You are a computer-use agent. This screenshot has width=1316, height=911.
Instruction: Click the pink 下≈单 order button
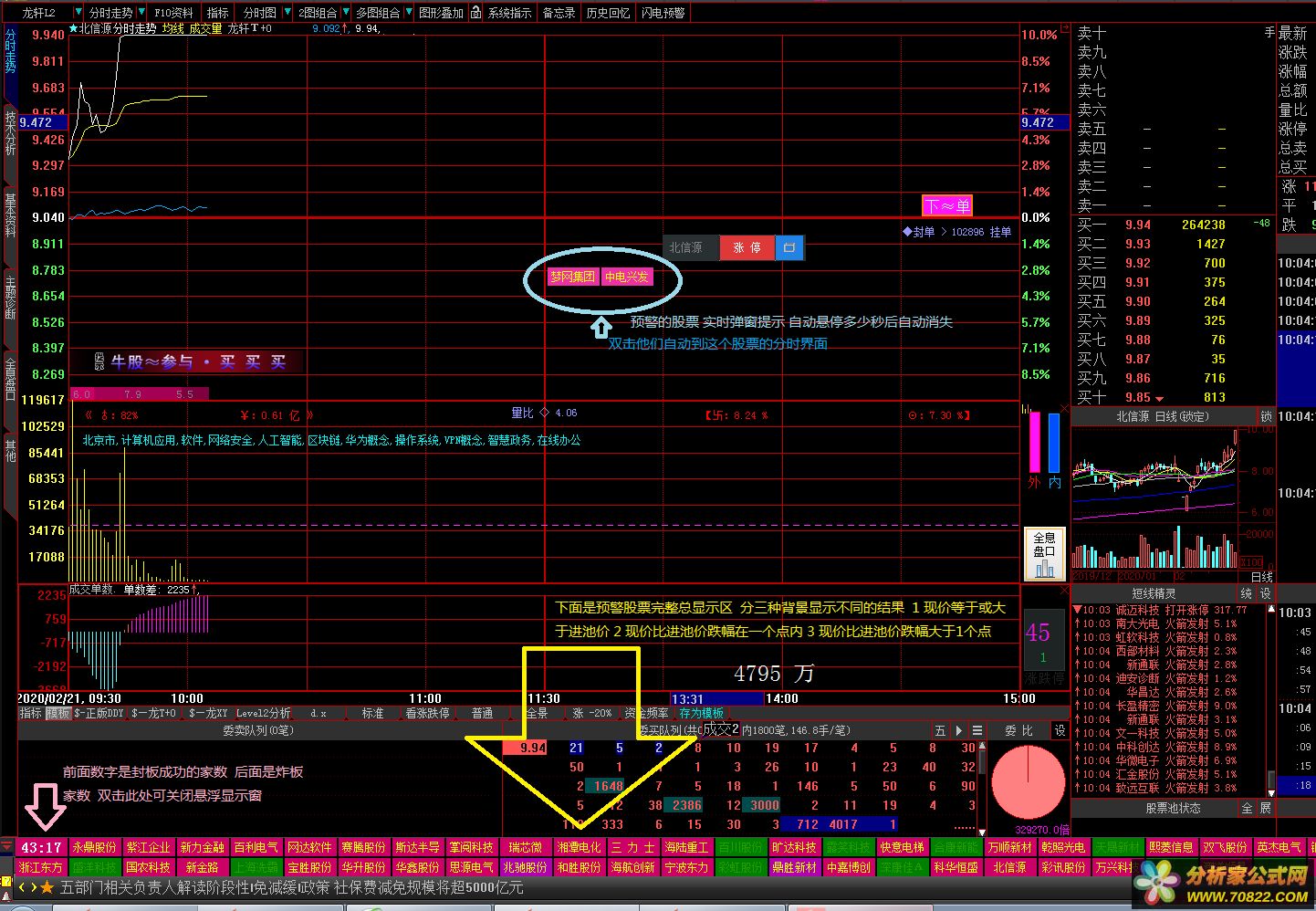947,205
